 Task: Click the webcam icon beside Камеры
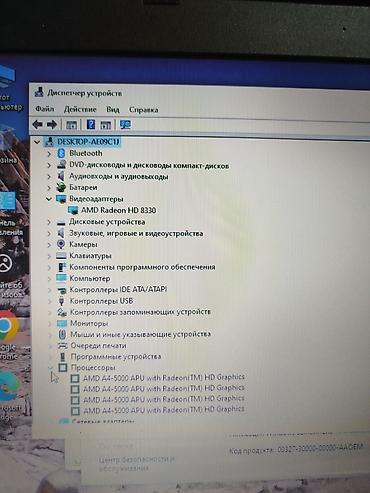pyautogui.click(x=61, y=244)
